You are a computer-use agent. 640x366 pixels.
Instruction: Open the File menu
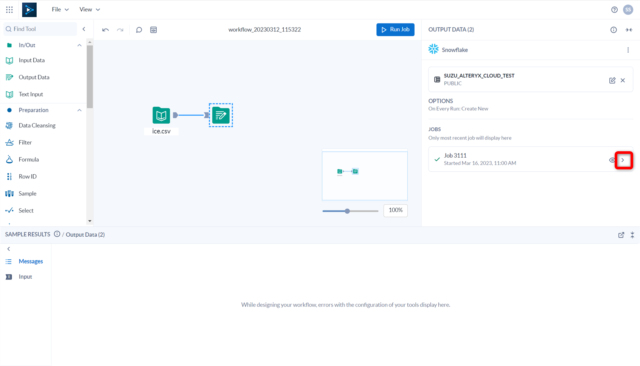click(x=60, y=9)
